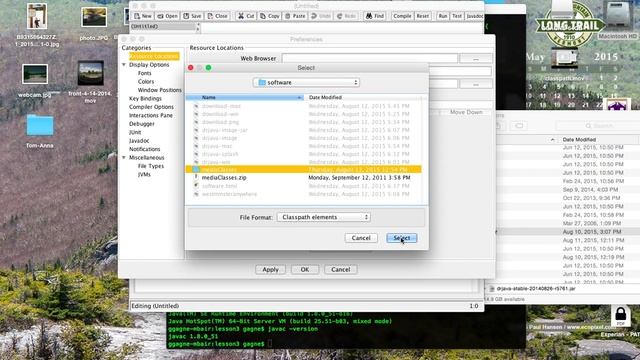Click the Web Browser browse button

pyautogui.click(x=476, y=59)
